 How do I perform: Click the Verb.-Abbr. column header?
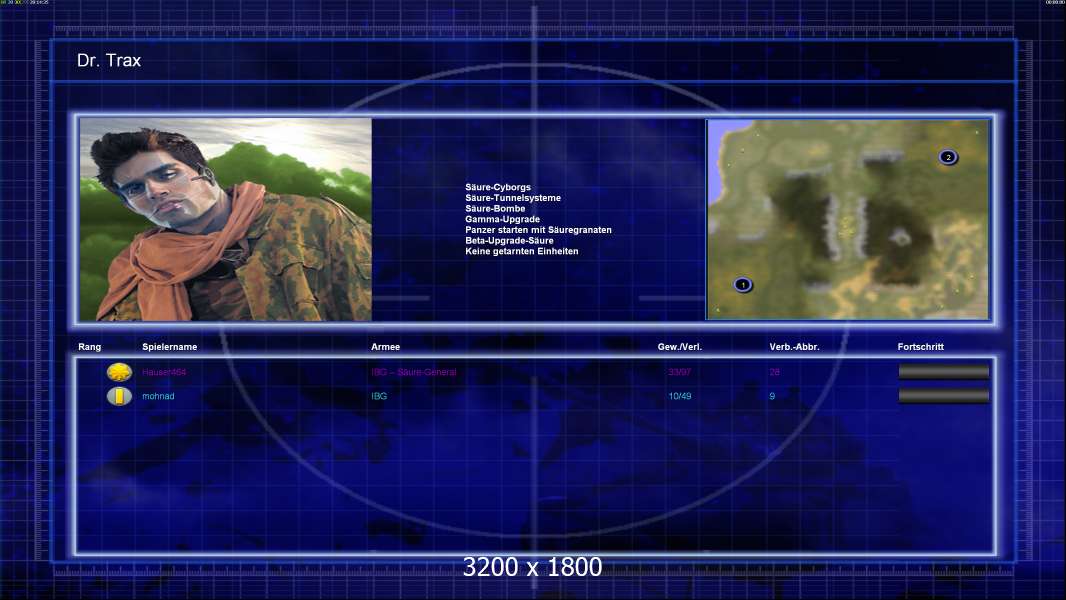(x=794, y=347)
